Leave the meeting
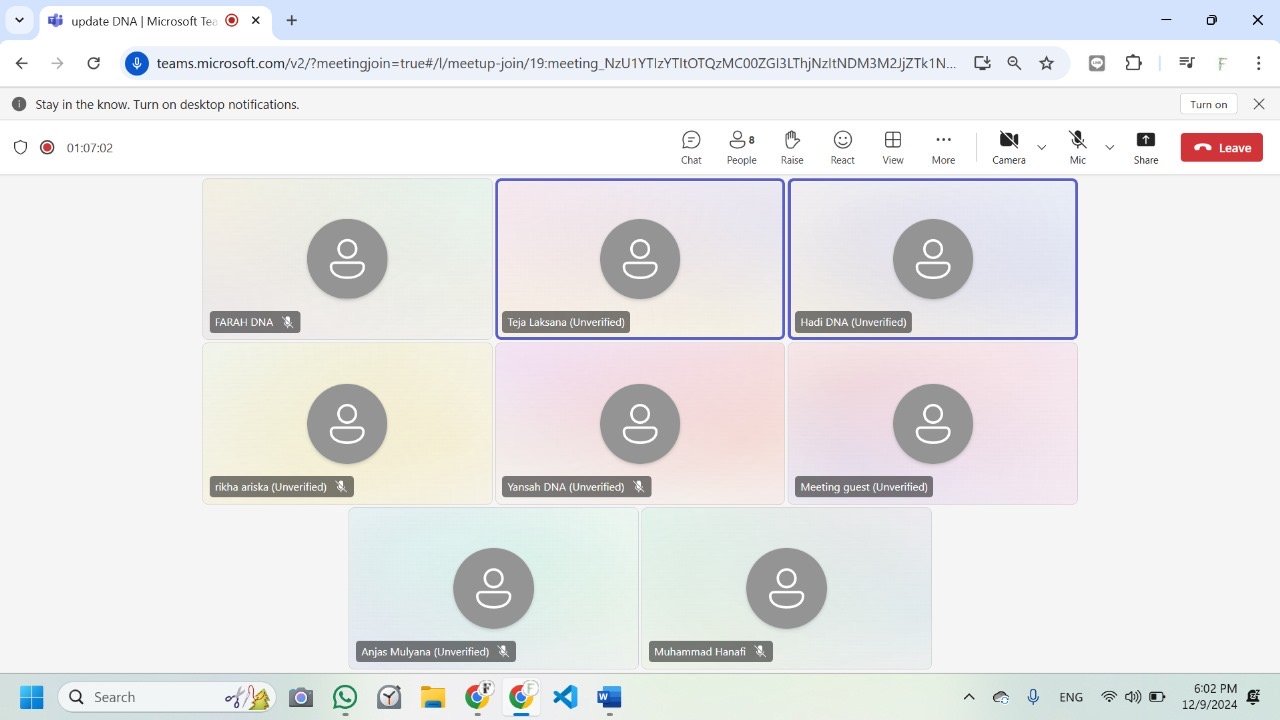This screenshot has width=1280, height=720. tap(1221, 148)
